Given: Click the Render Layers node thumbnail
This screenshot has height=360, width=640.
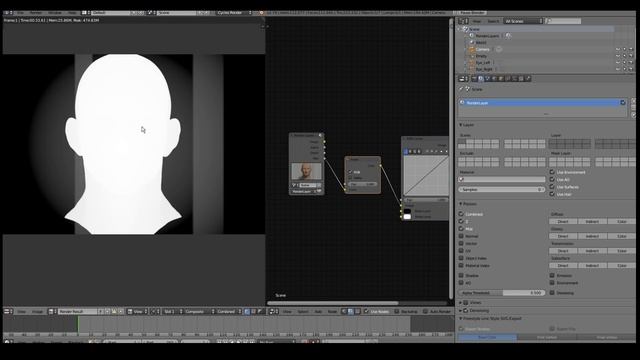Looking at the screenshot, I should click(x=306, y=171).
